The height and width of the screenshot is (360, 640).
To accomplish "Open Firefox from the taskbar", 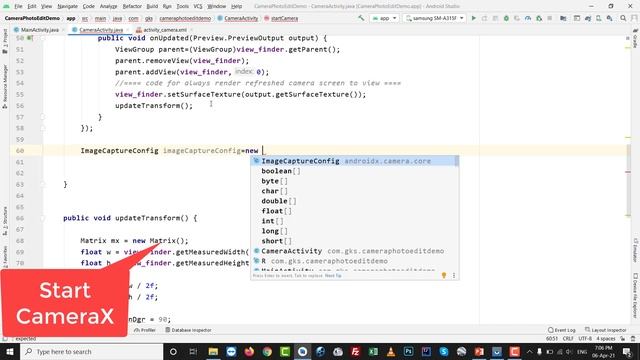I will point(249,351).
